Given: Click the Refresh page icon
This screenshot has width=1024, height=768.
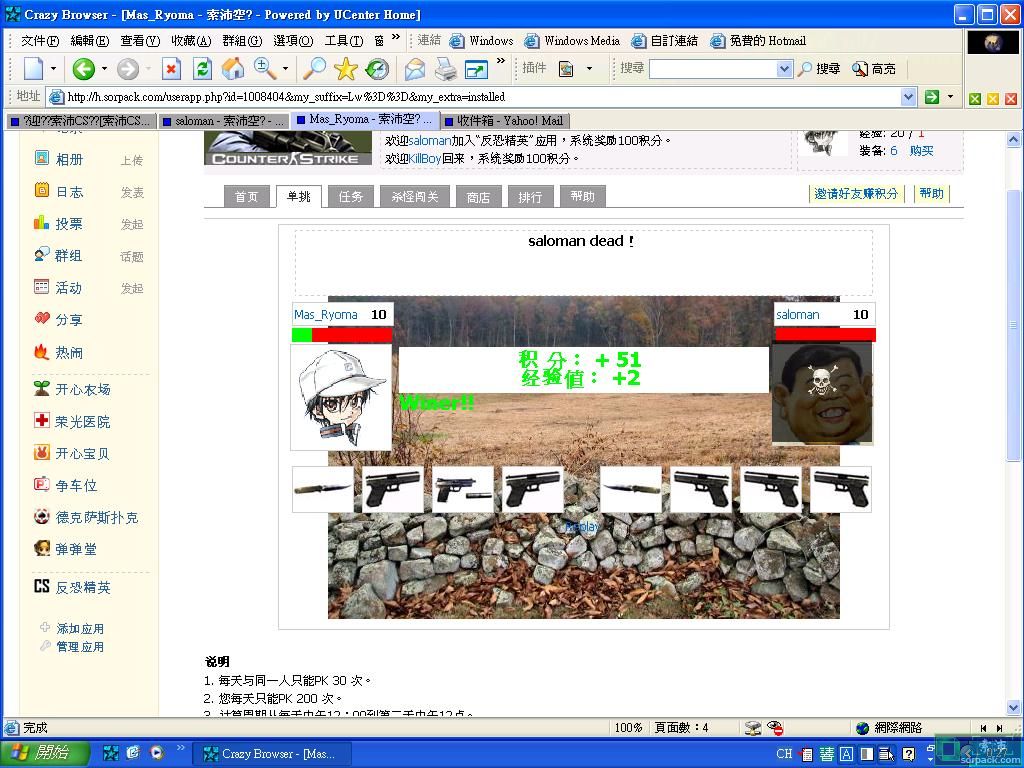Looking at the screenshot, I should pos(202,69).
